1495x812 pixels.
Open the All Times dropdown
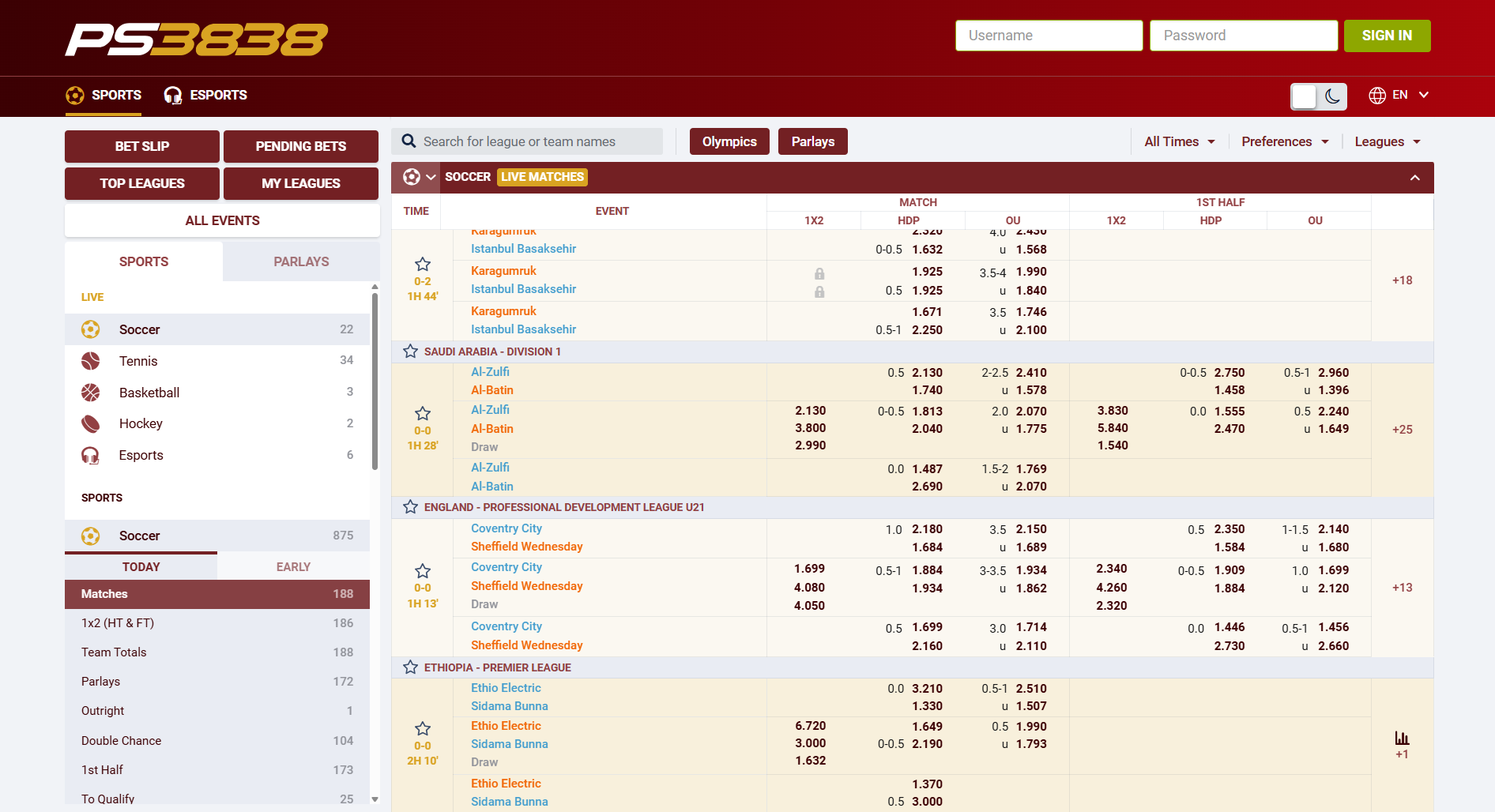point(1179,141)
